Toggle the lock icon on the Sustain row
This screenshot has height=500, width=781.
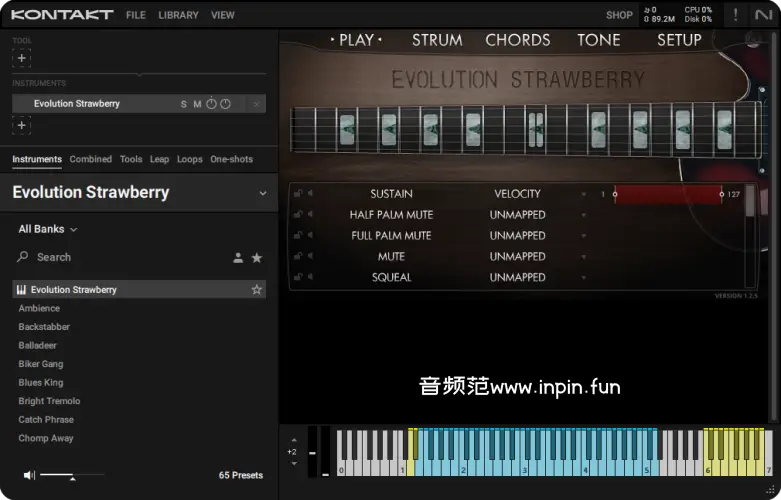pyautogui.click(x=298, y=194)
